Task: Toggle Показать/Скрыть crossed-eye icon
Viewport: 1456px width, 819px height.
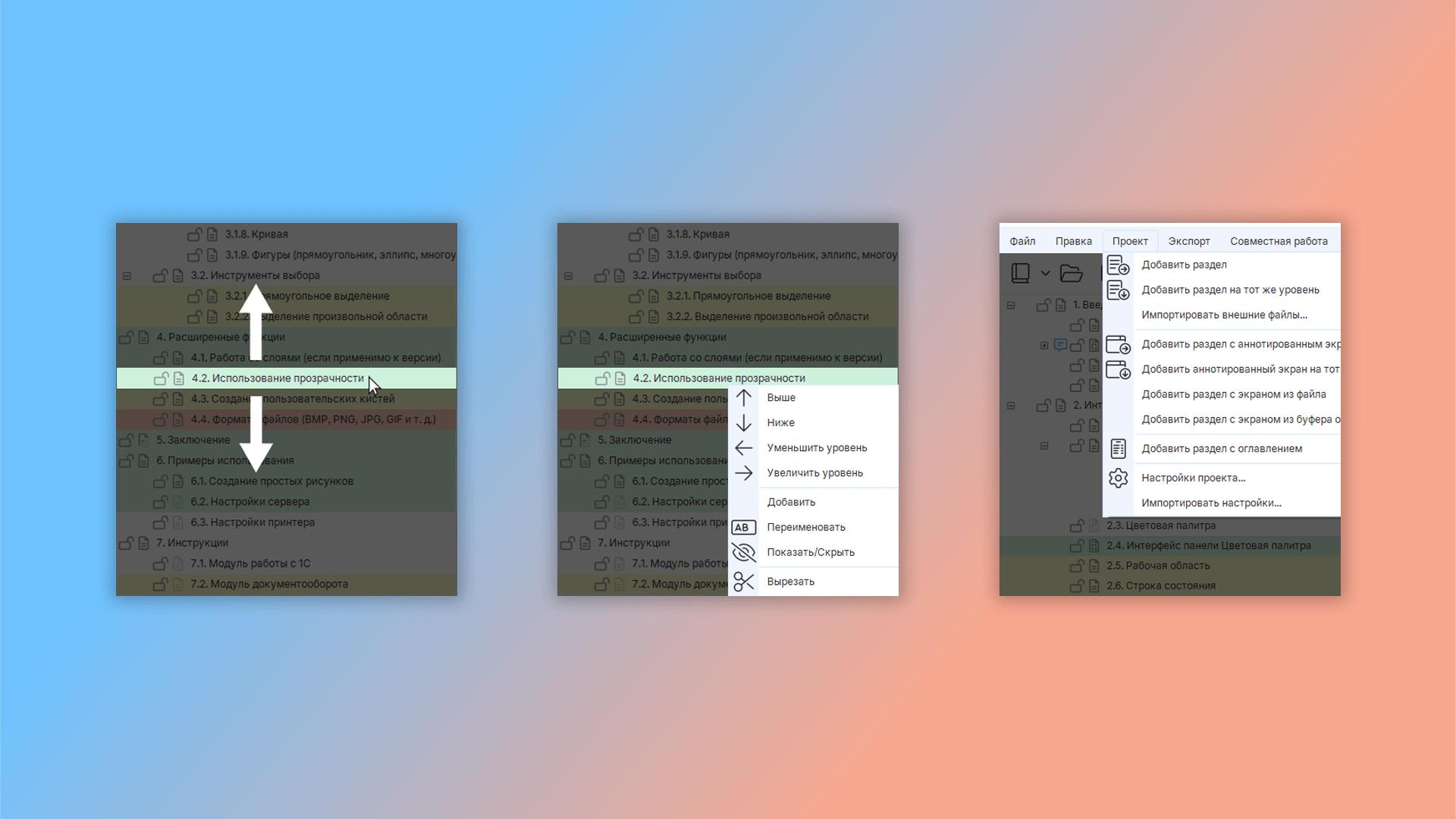Action: point(743,553)
